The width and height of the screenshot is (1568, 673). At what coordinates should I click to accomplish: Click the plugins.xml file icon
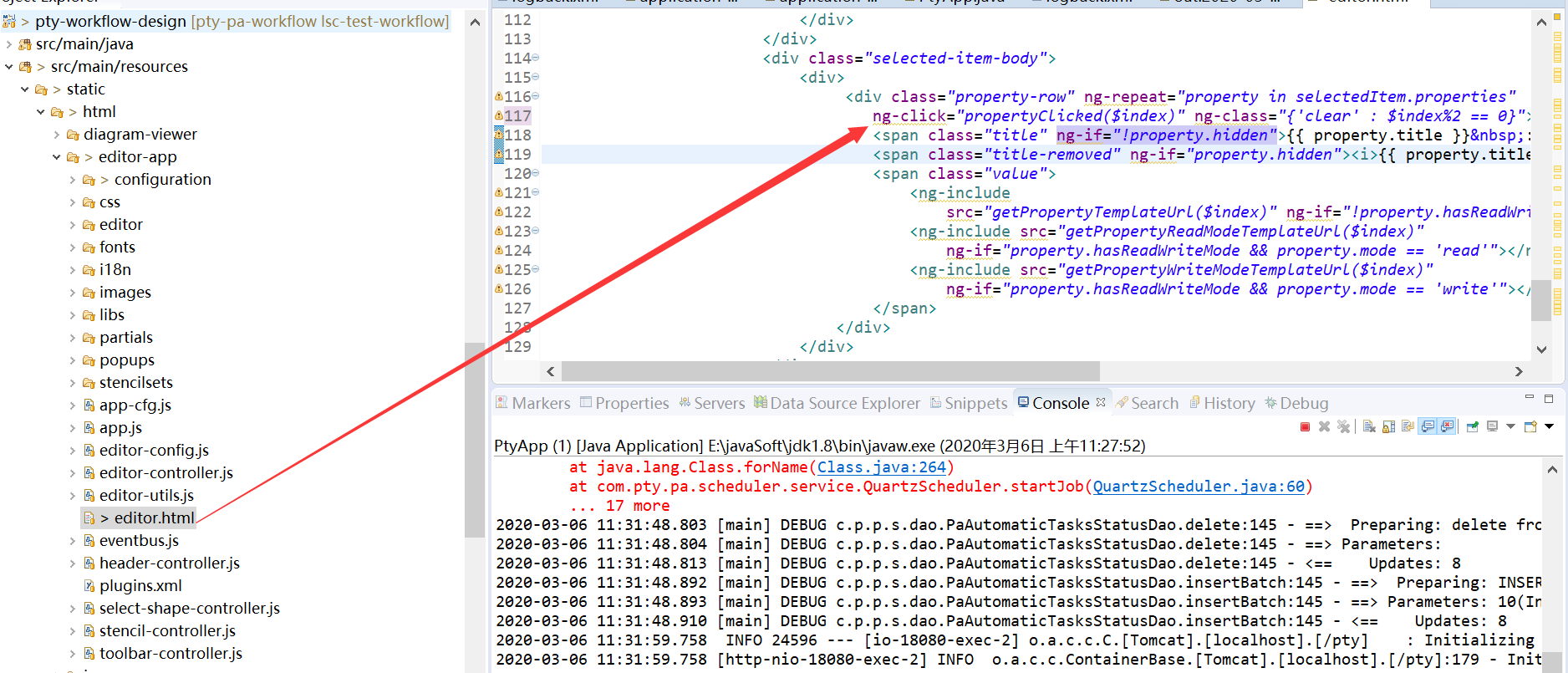point(89,586)
